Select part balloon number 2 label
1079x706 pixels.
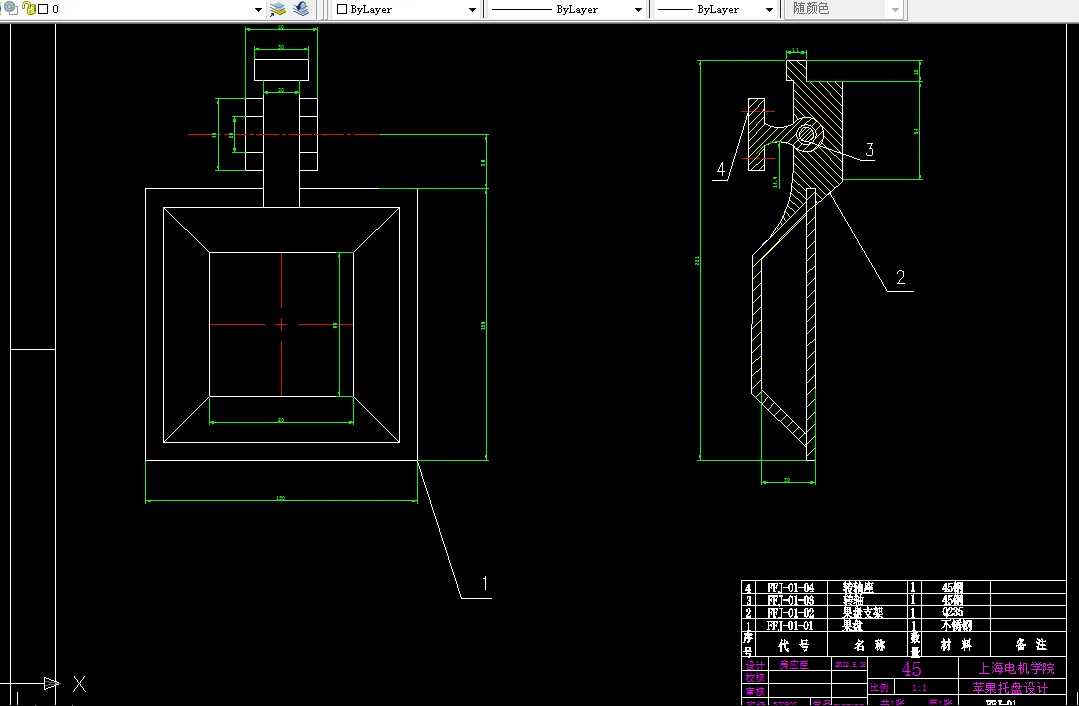pyautogui.click(x=900, y=277)
